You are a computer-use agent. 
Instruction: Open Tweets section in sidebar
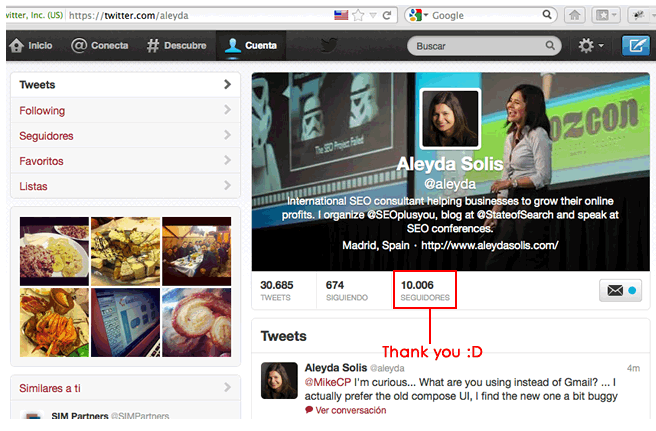point(125,85)
